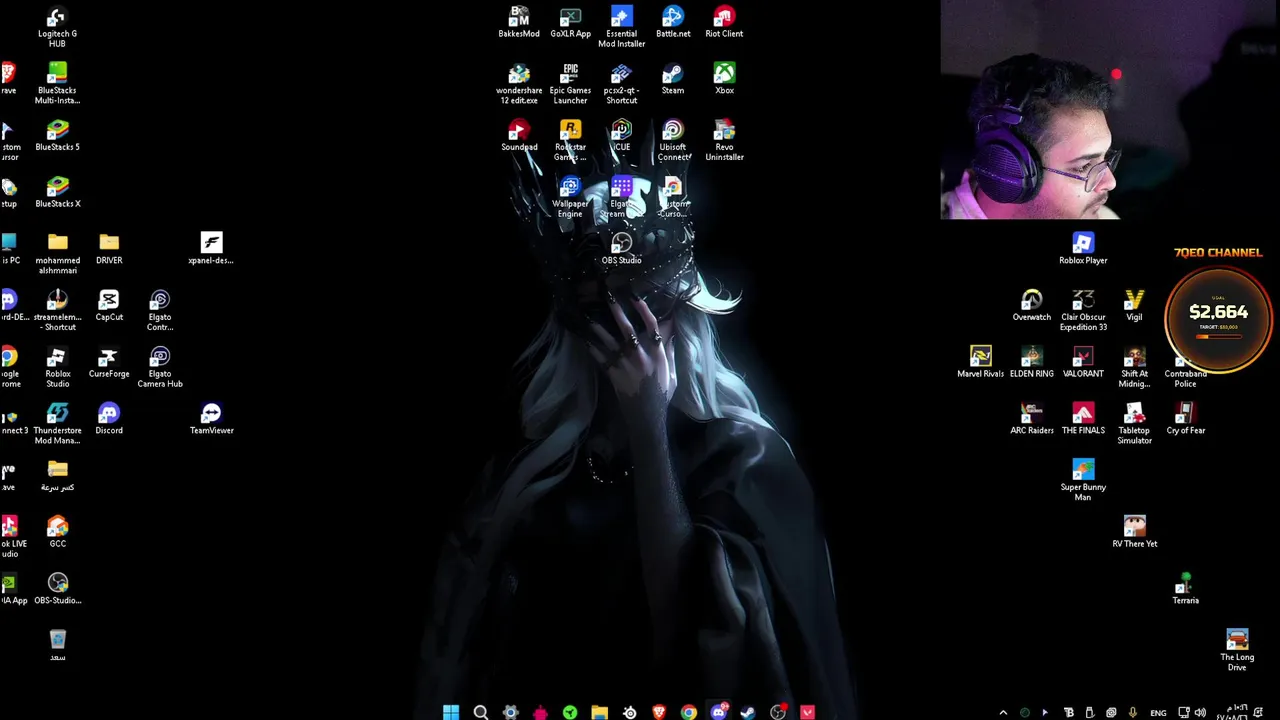Open the Epic Games Launcher icon

570,84
